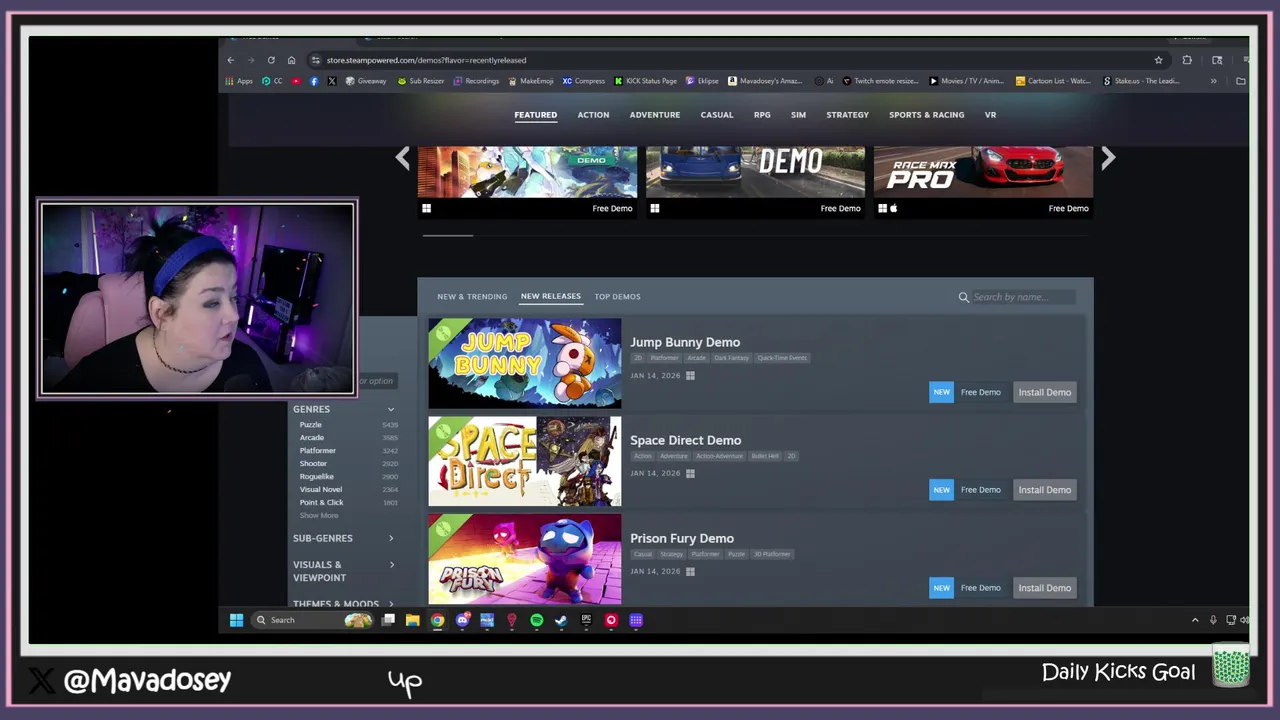Image resolution: width=1280 pixels, height=720 pixels.
Task: Open the Jump Bunny Demo title
Action: (x=685, y=342)
